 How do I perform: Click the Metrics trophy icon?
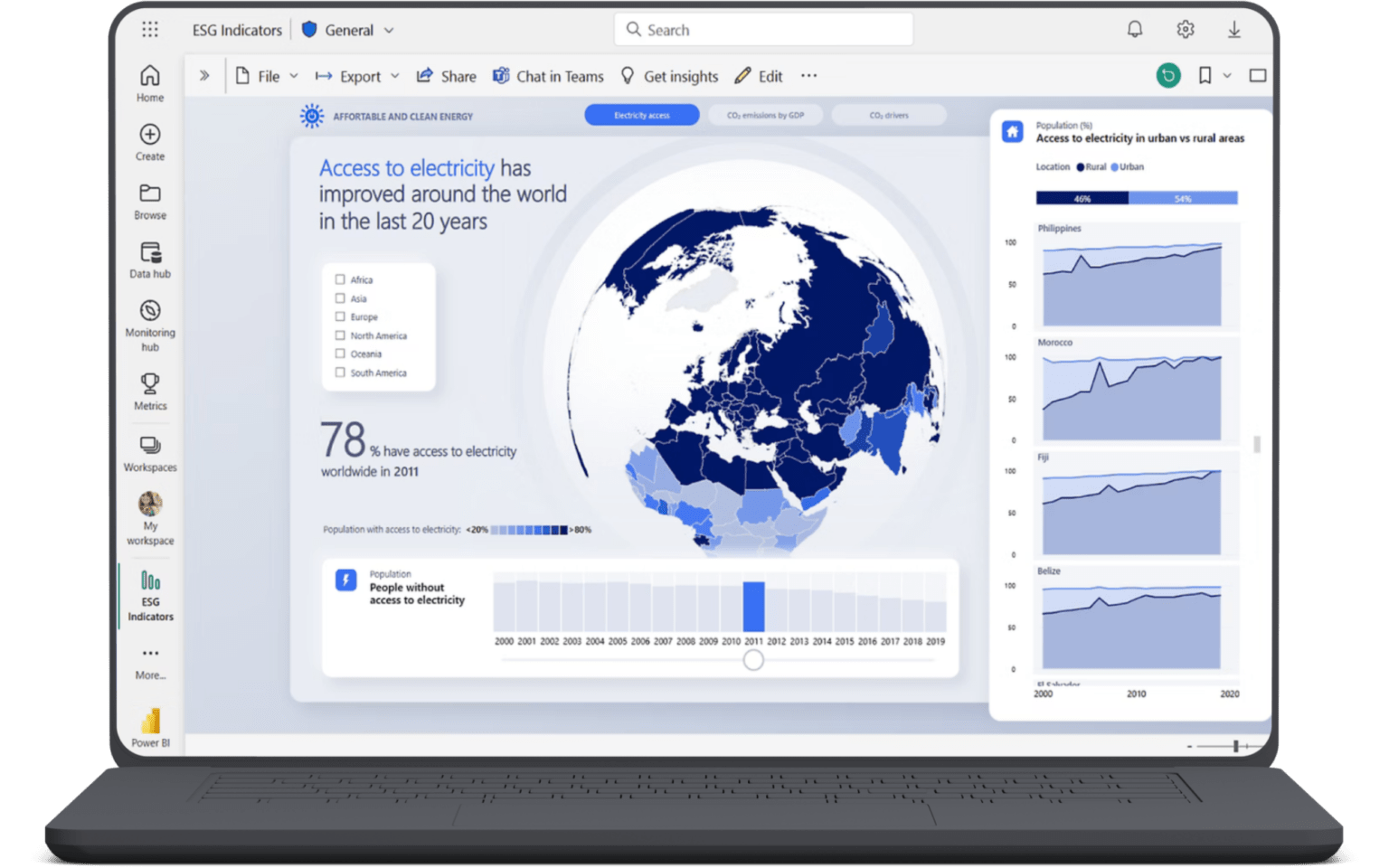pyautogui.click(x=150, y=384)
